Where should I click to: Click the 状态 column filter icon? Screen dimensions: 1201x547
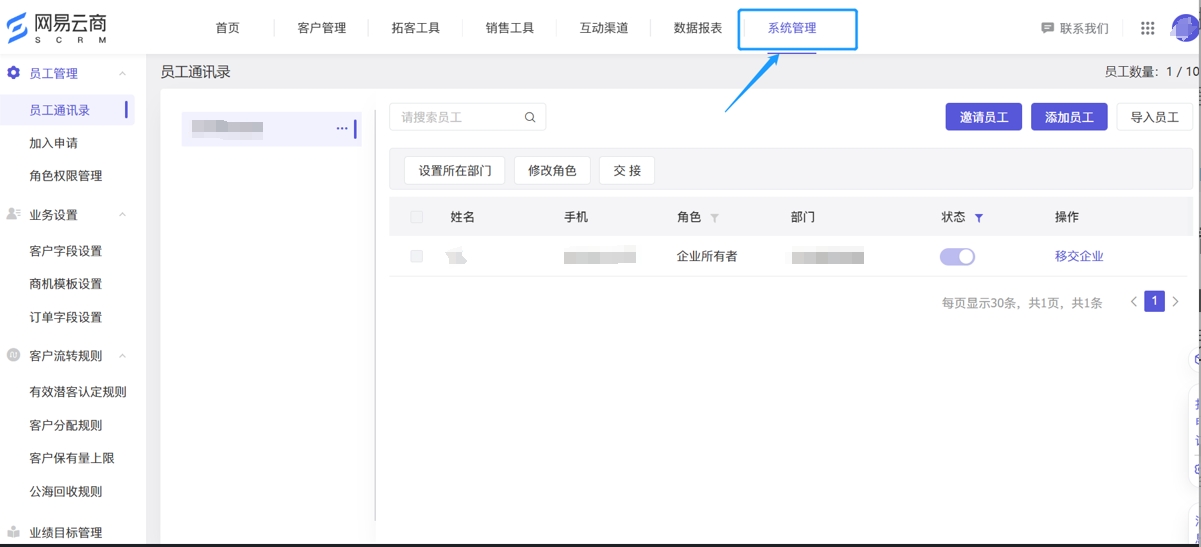point(979,218)
